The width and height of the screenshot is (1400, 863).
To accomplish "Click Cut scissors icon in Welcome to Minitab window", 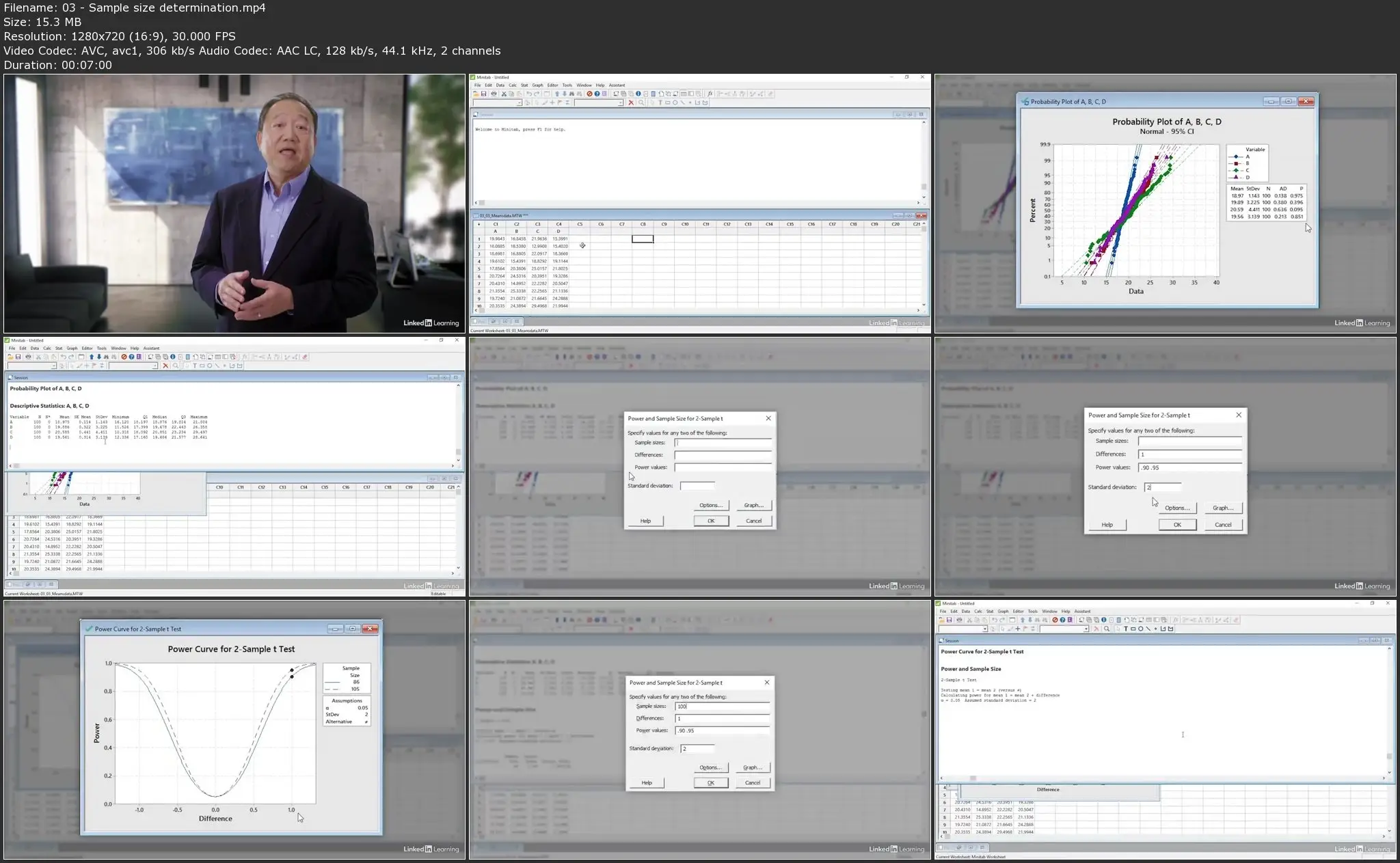I will pyautogui.click(x=504, y=94).
